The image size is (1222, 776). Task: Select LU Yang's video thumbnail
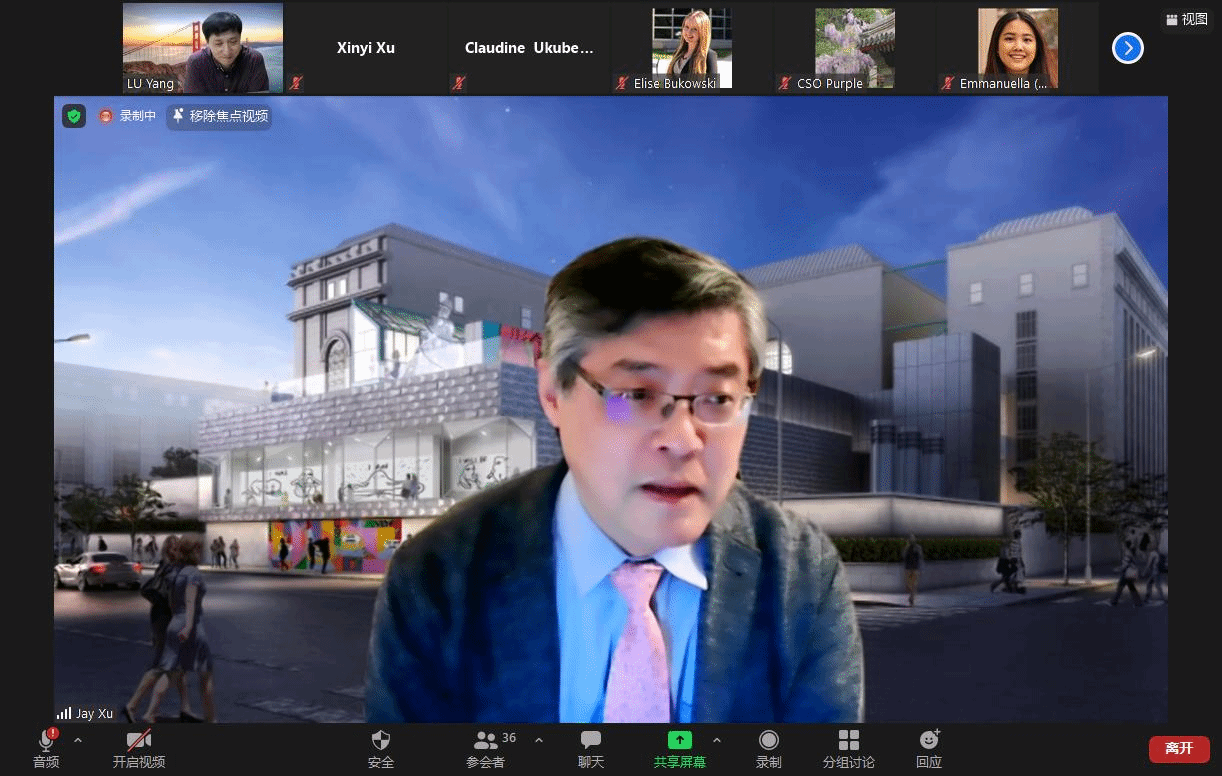(x=203, y=48)
